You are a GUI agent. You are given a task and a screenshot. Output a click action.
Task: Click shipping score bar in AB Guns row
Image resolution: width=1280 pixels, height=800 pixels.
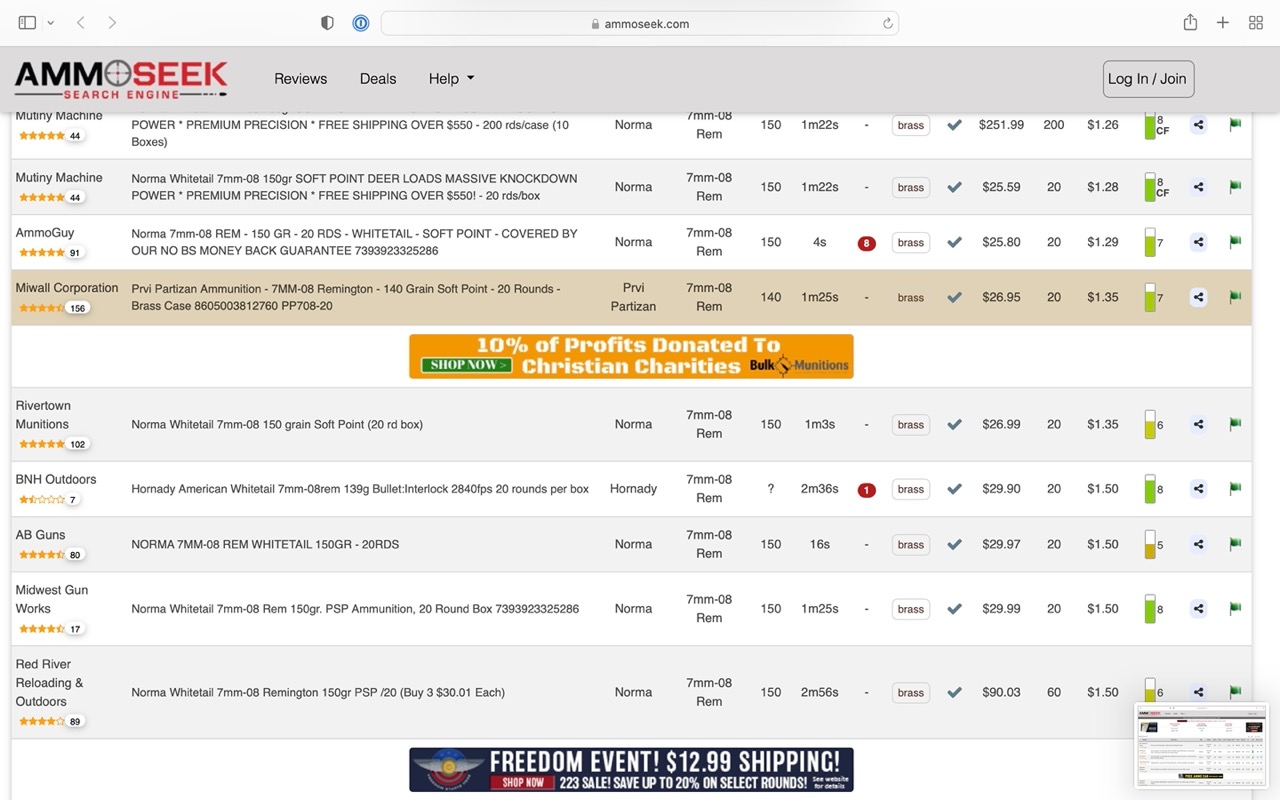tap(1150, 544)
